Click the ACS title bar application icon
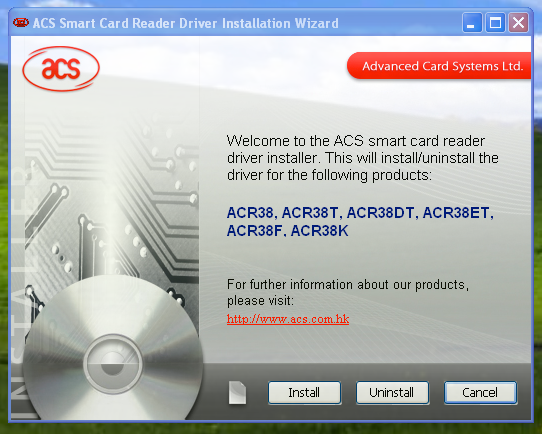 coord(21,23)
